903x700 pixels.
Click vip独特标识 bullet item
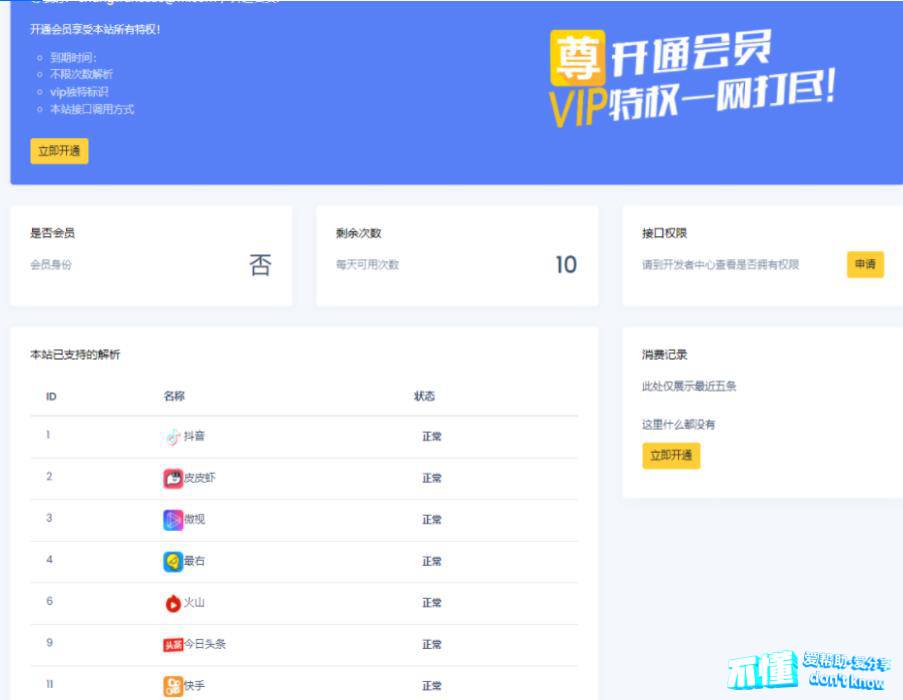click(79, 92)
